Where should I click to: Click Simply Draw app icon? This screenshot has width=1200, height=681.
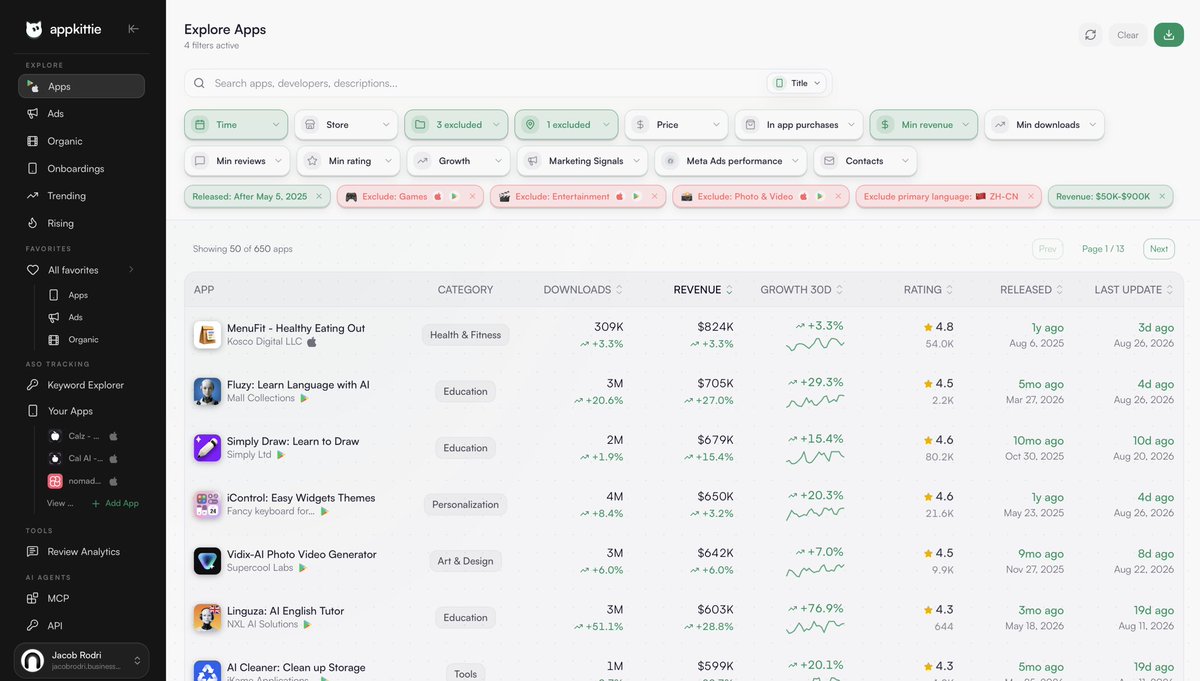(x=207, y=448)
